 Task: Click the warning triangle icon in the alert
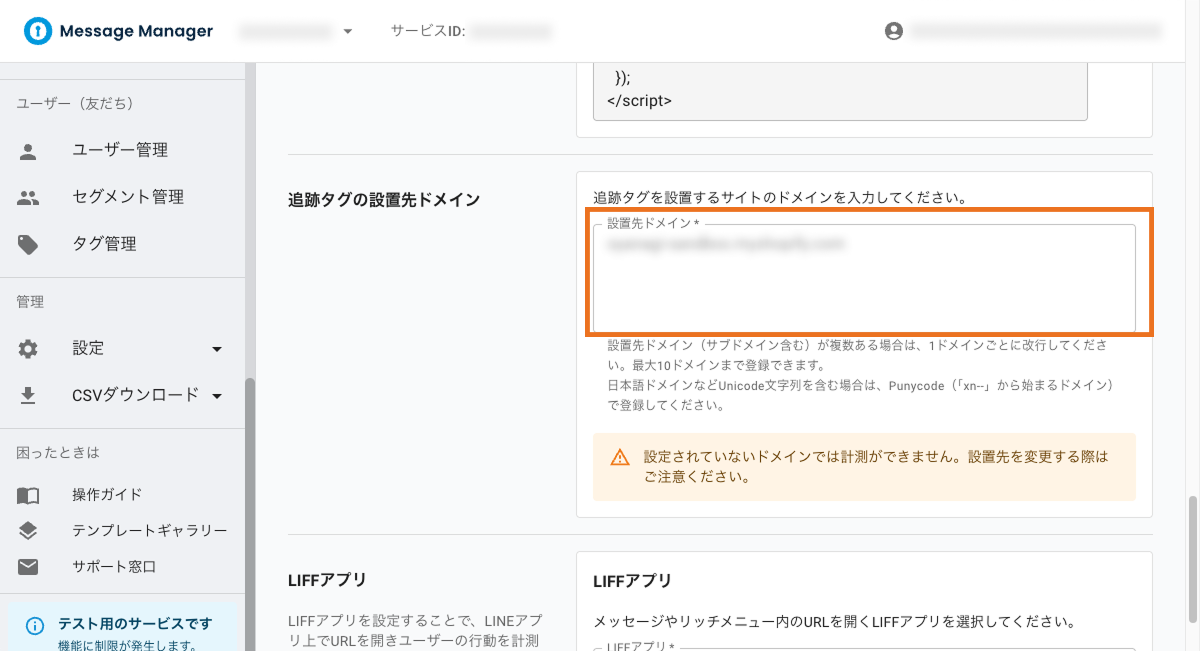click(x=620, y=457)
